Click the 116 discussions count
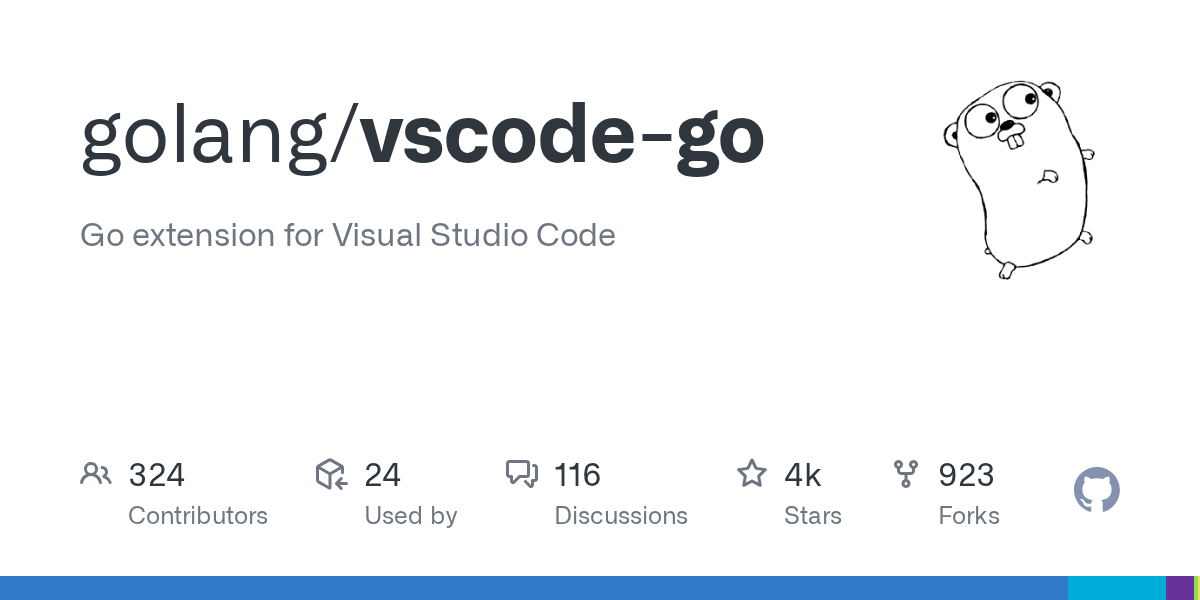 coord(578,474)
